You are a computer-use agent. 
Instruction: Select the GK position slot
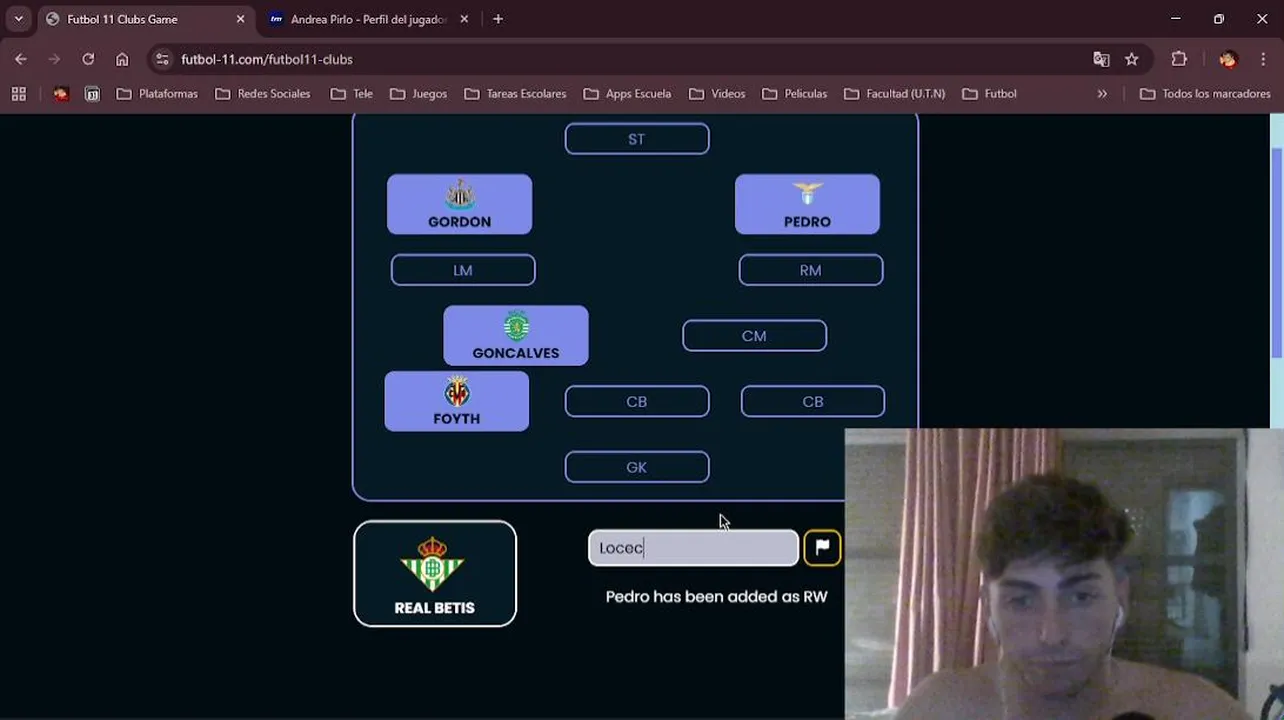click(x=637, y=467)
